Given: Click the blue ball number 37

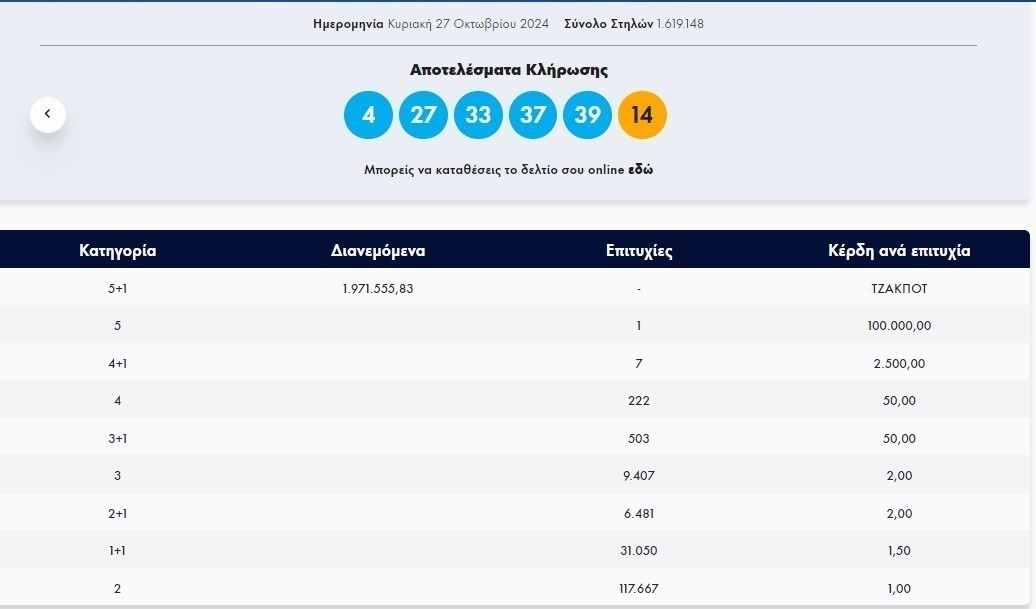Looking at the screenshot, I should [533, 115].
